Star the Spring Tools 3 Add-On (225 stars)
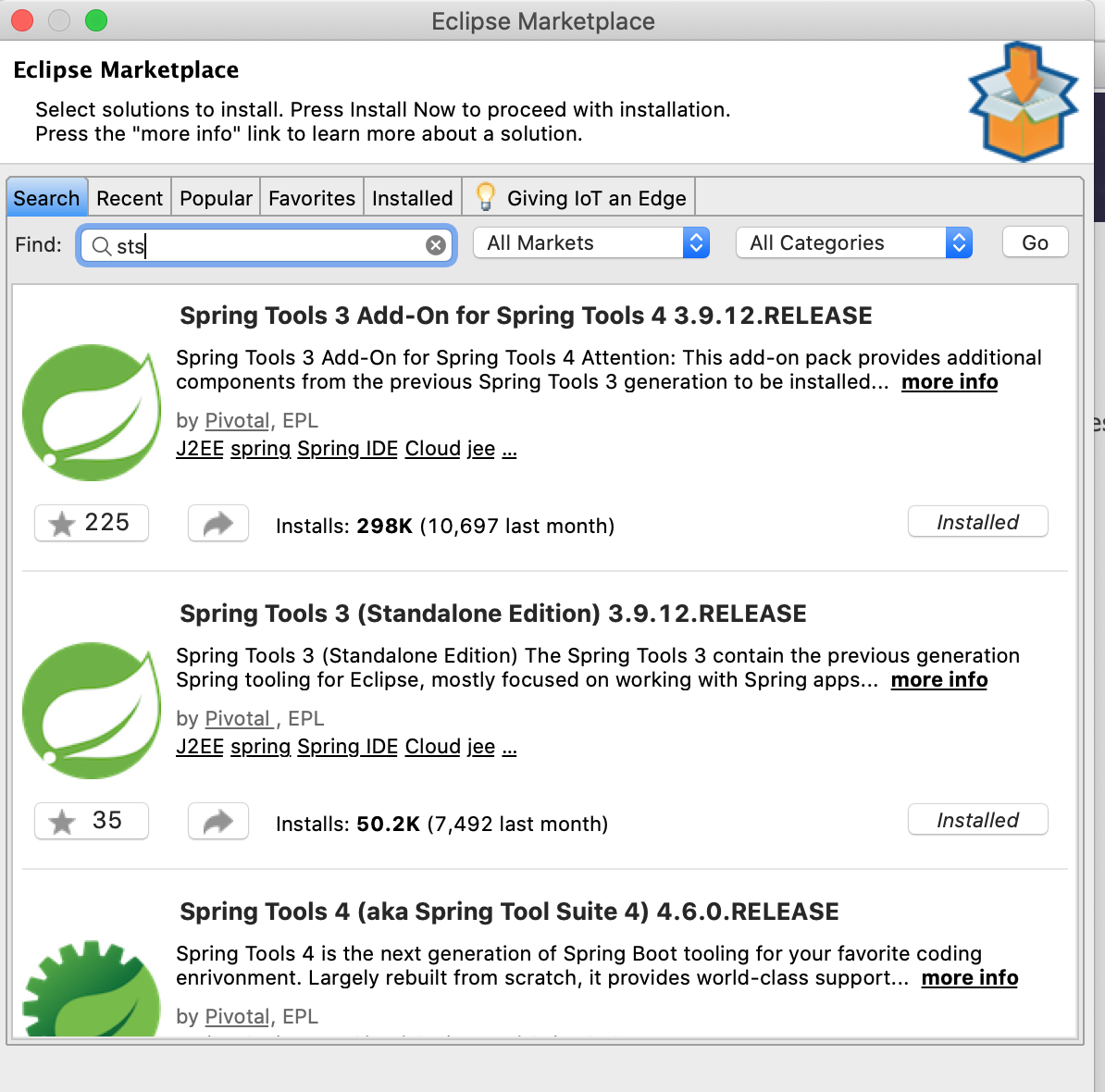The width and height of the screenshot is (1105, 1092). pyautogui.click(x=92, y=523)
